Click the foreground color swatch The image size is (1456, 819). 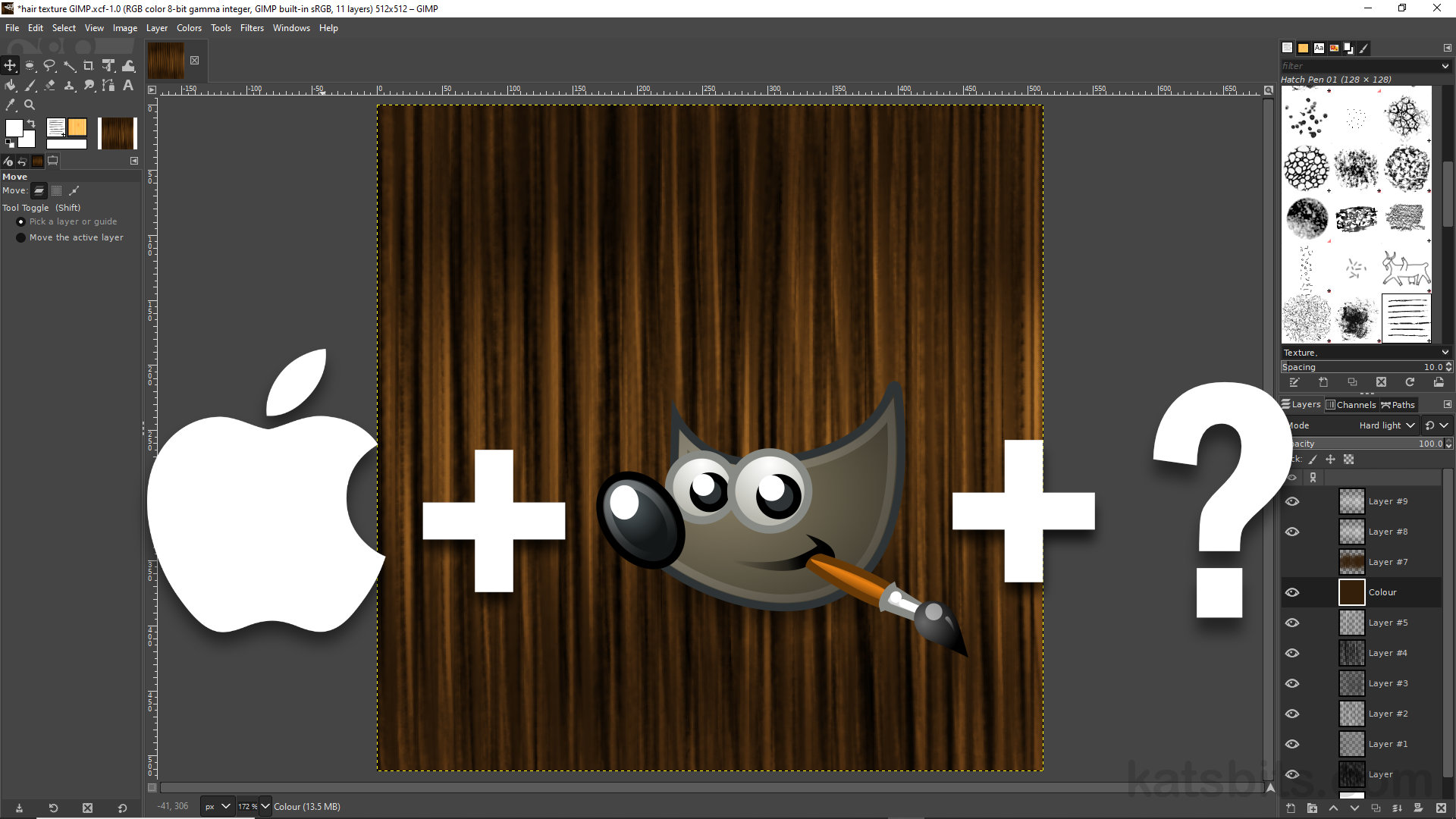[x=14, y=128]
